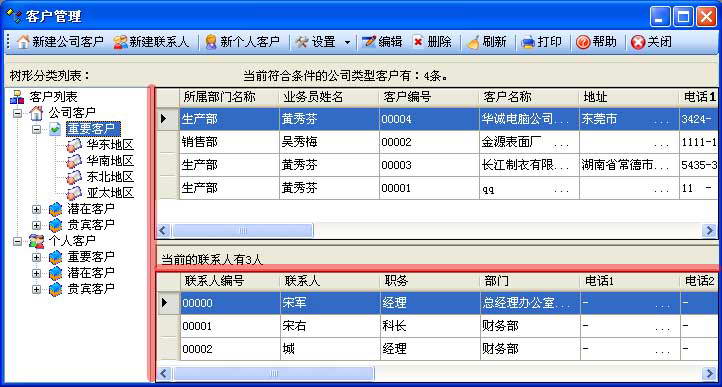Expand 潜在客户 under 个人客户
Viewport: 722px width, 387px height.
tap(36, 273)
